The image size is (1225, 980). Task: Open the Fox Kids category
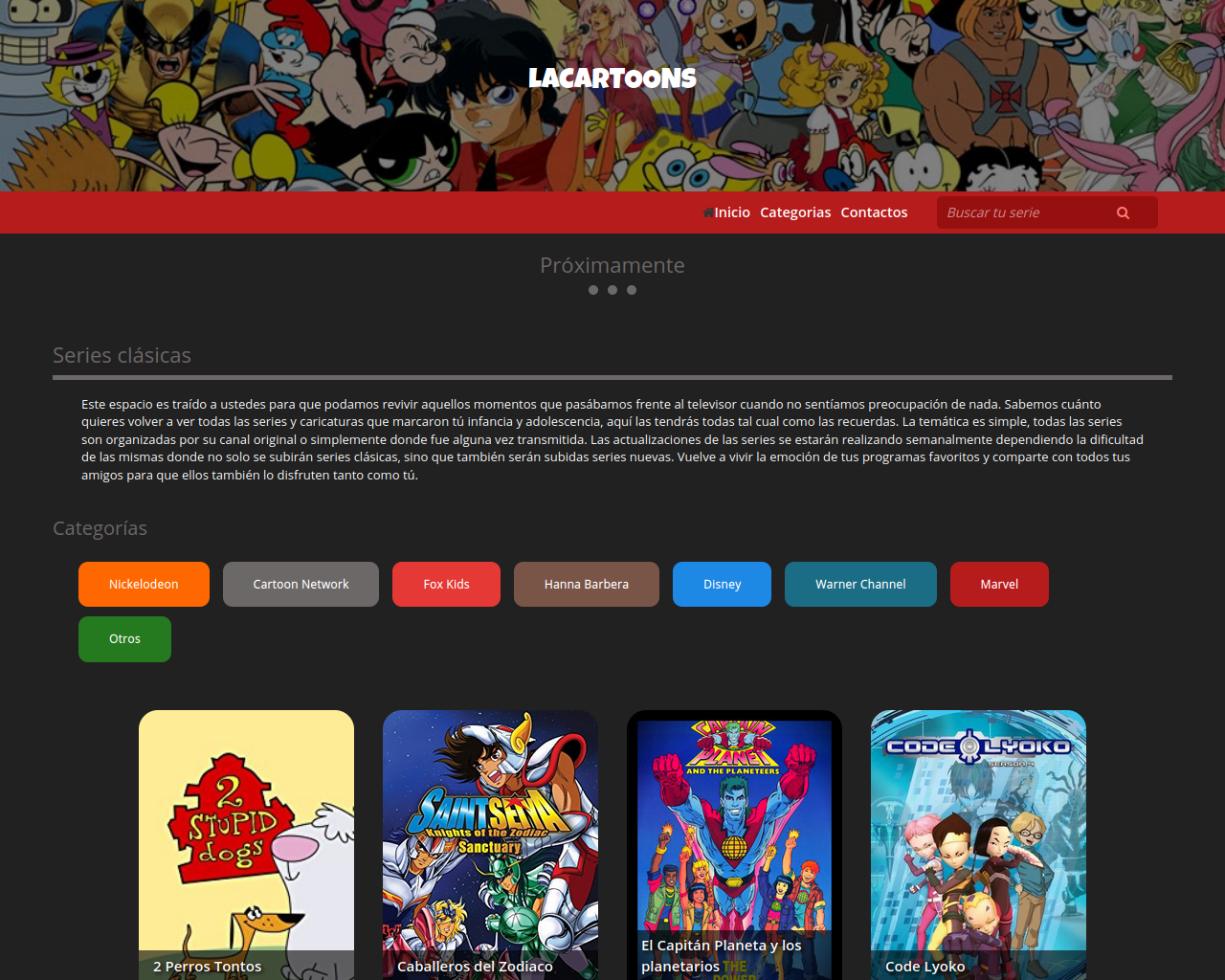(x=446, y=584)
